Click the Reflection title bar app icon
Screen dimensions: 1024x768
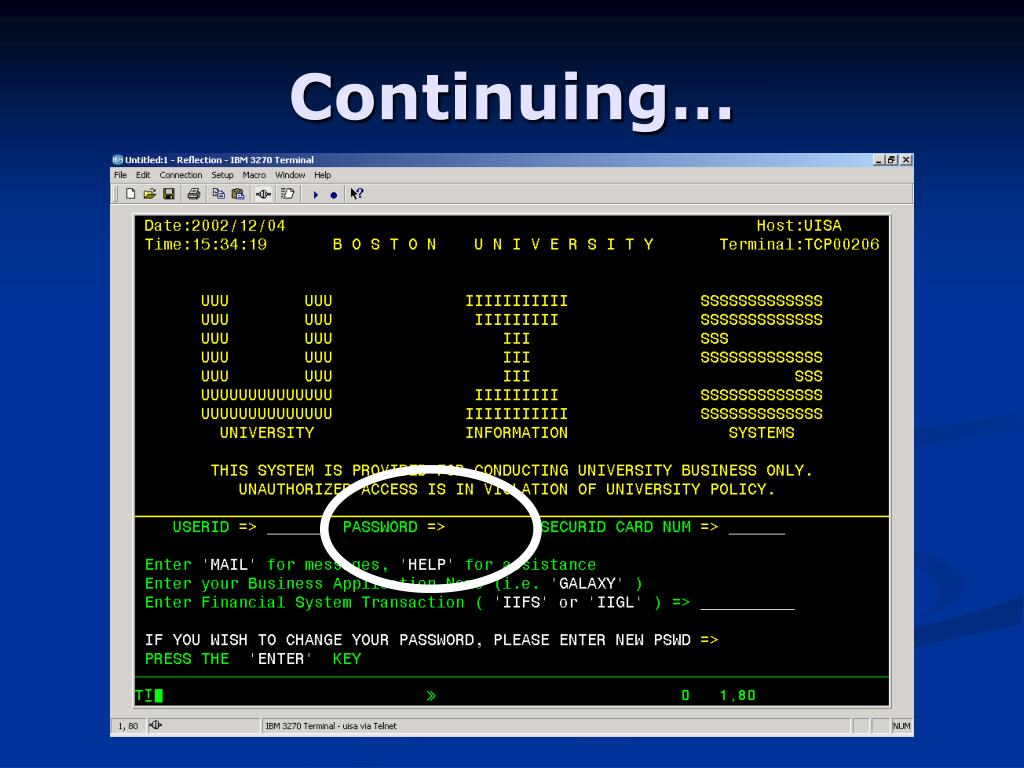click(x=118, y=159)
